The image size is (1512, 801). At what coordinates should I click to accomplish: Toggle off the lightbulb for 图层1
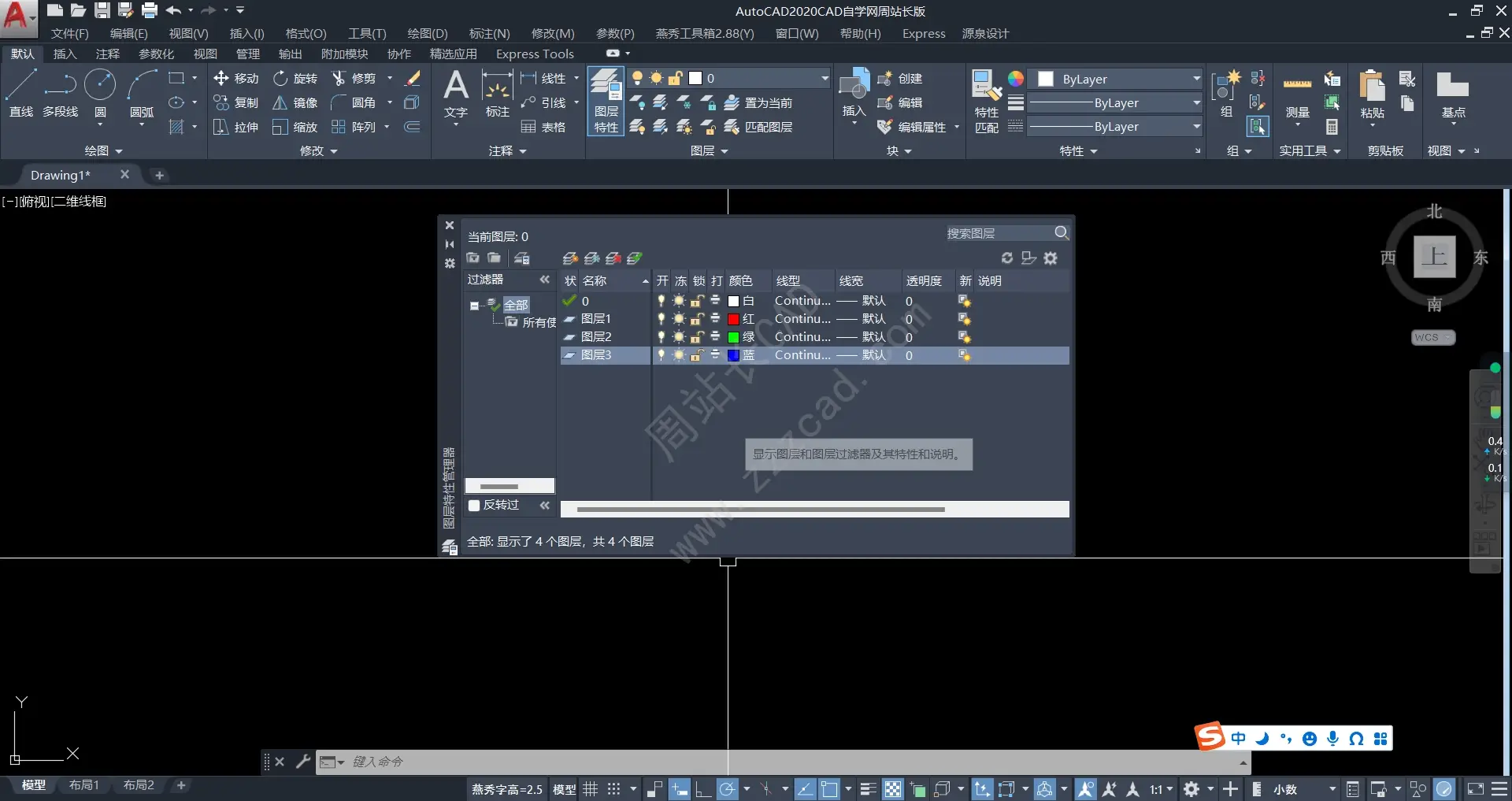(x=661, y=318)
